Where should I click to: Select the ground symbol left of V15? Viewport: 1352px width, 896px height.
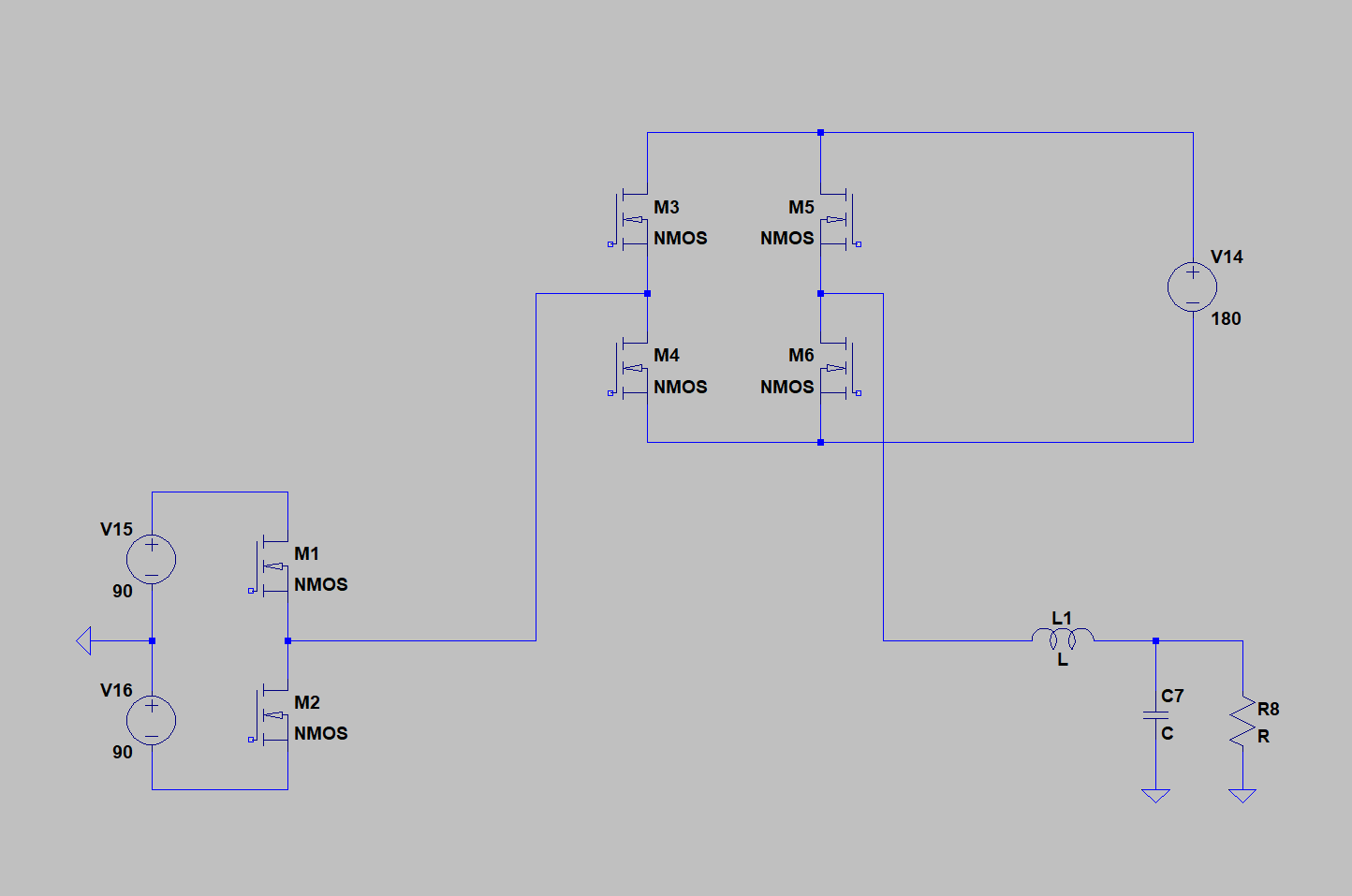[84, 640]
